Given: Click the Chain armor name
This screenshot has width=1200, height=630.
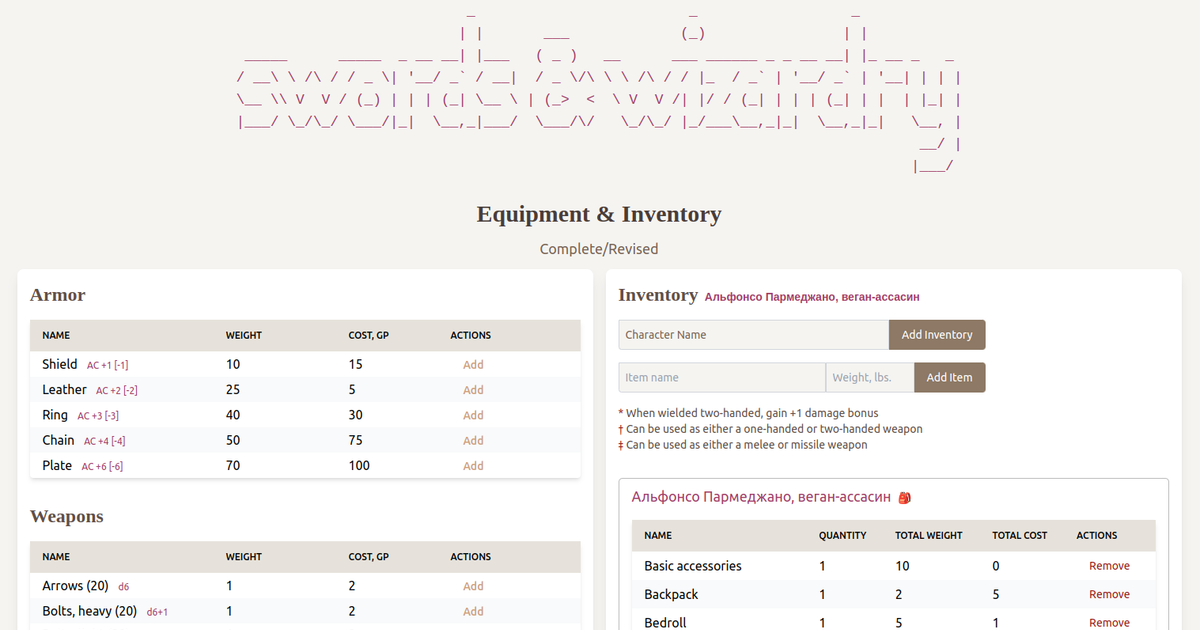Looking at the screenshot, I should pos(58,440).
